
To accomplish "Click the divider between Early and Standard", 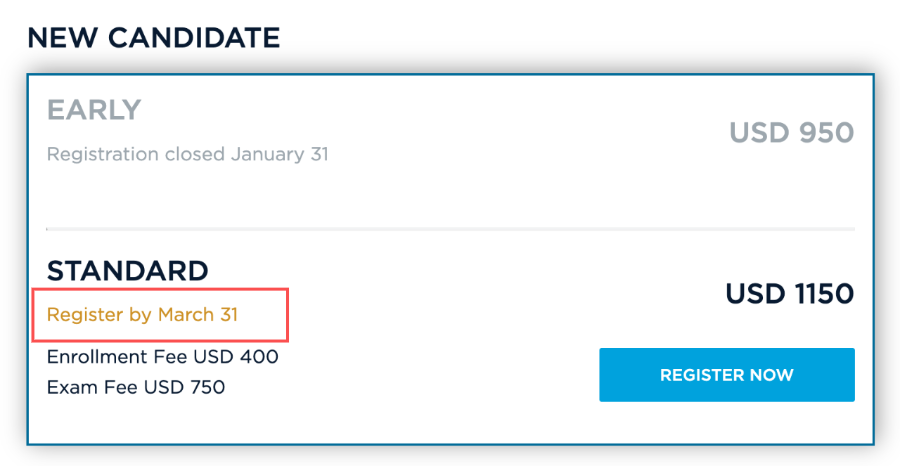I will tap(450, 229).
